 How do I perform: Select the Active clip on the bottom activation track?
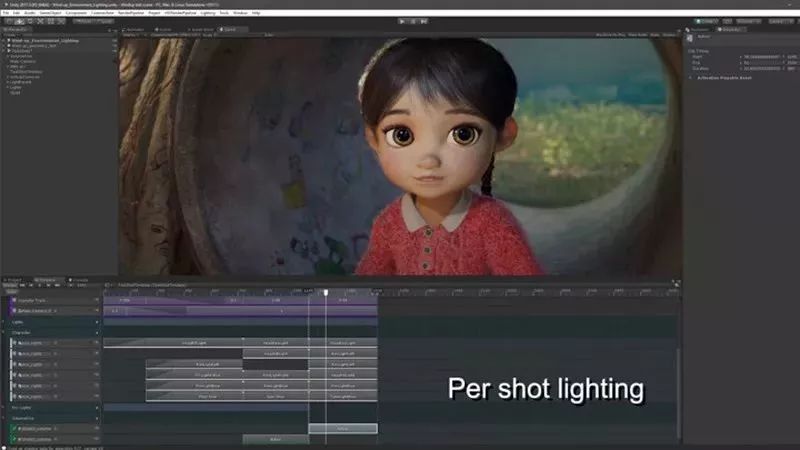pyautogui.click(x=276, y=439)
